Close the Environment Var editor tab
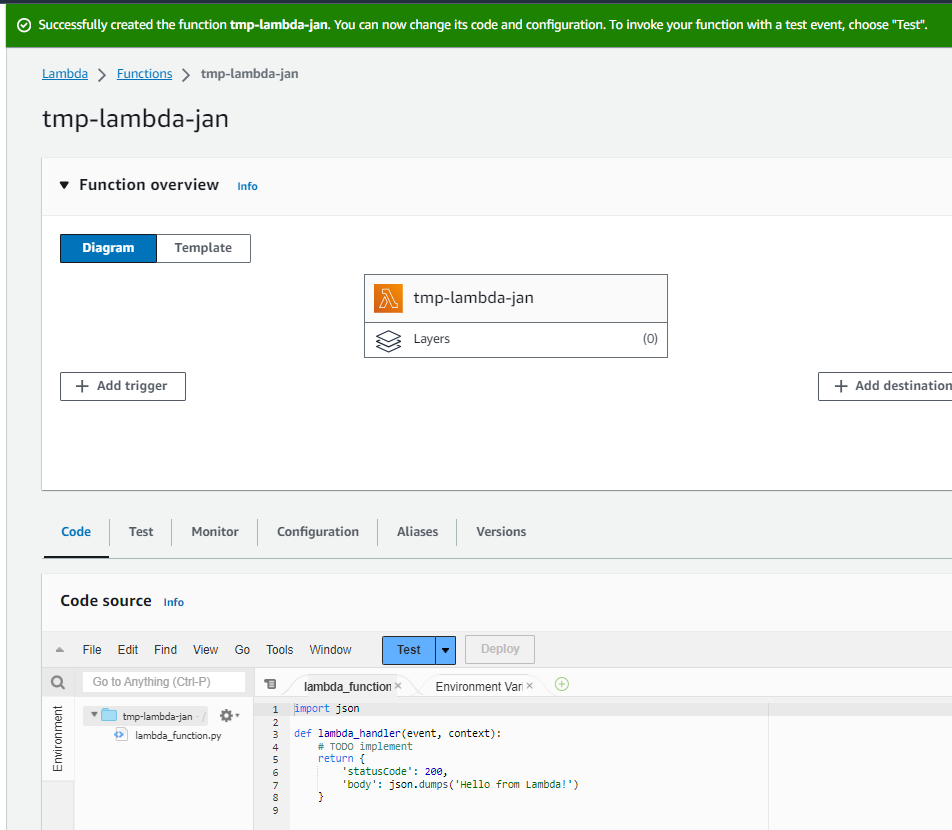 click(529, 685)
